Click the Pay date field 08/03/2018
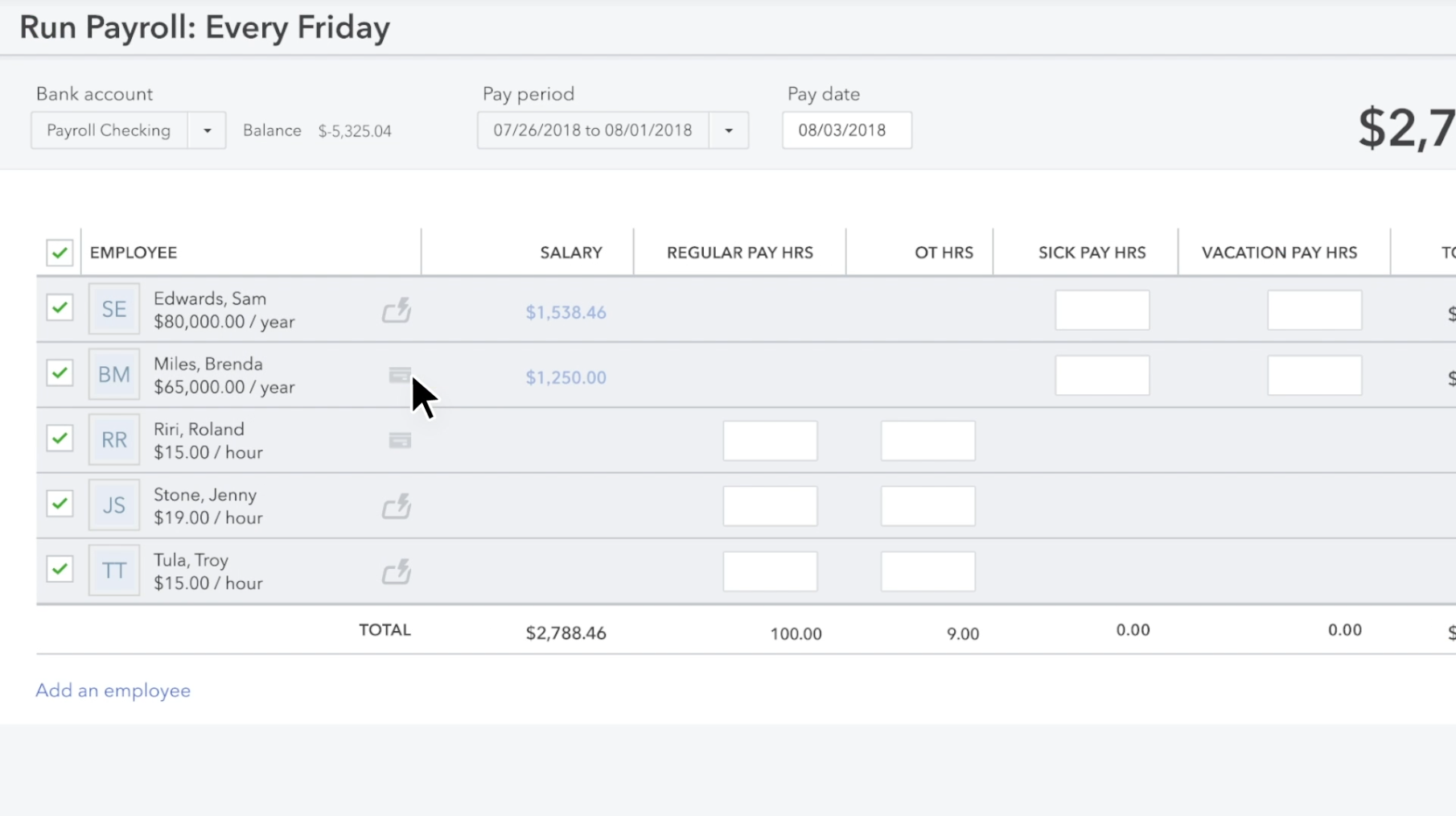Screen dimensions: 1456x816 pos(846,130)
